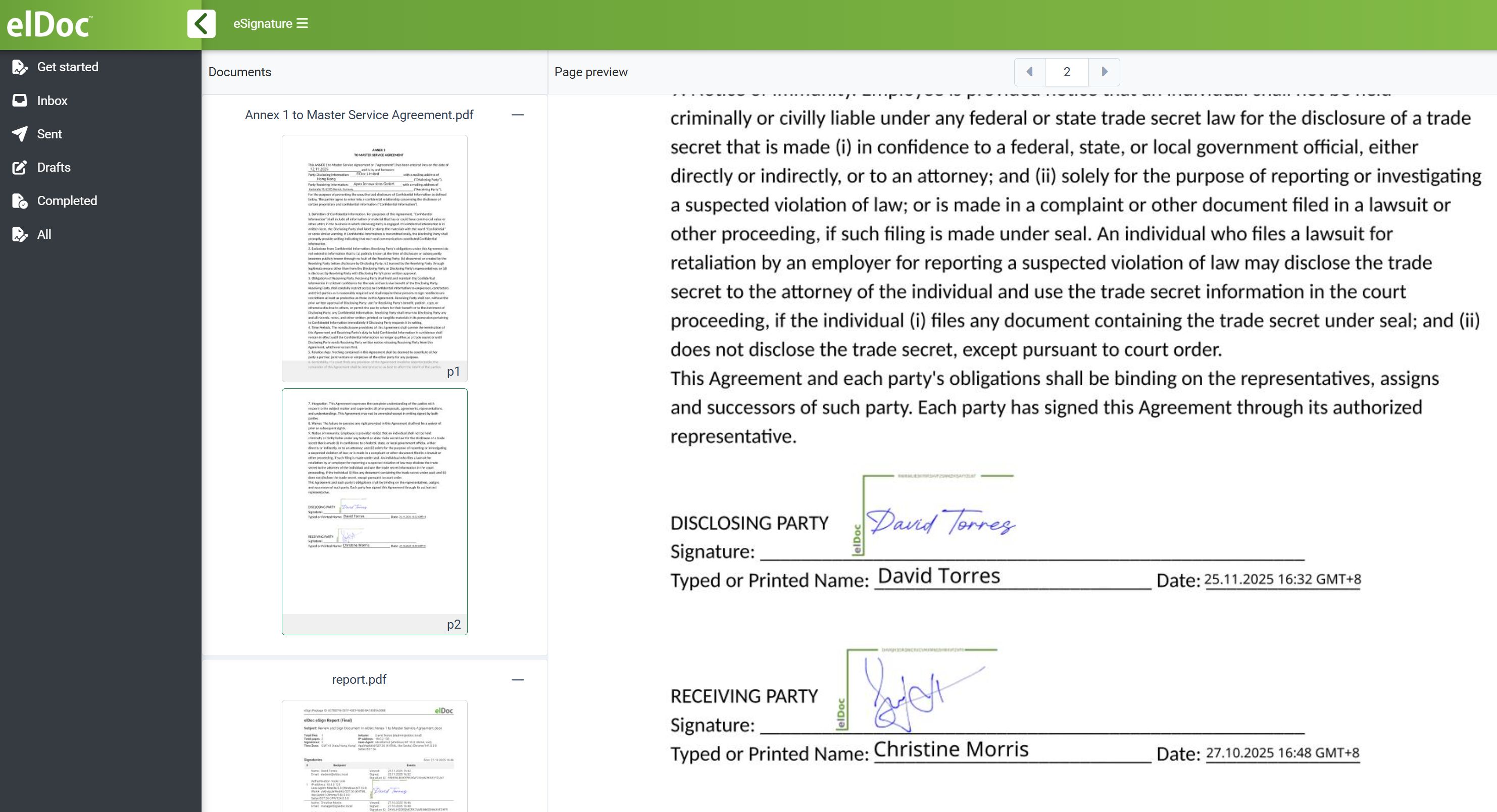Click the Get started pen icon
This screenshot has width=1497, height=812.
click(x=20, y=66)
